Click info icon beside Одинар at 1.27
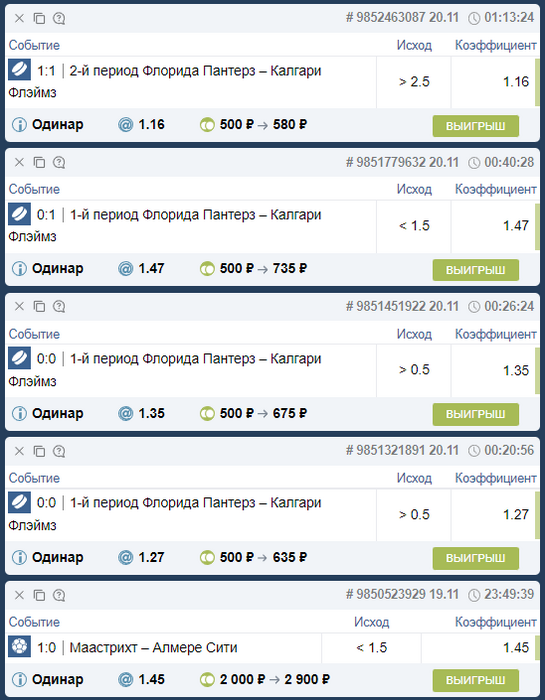The height and width of the screenshot is (700, 545). coord(19,558)
